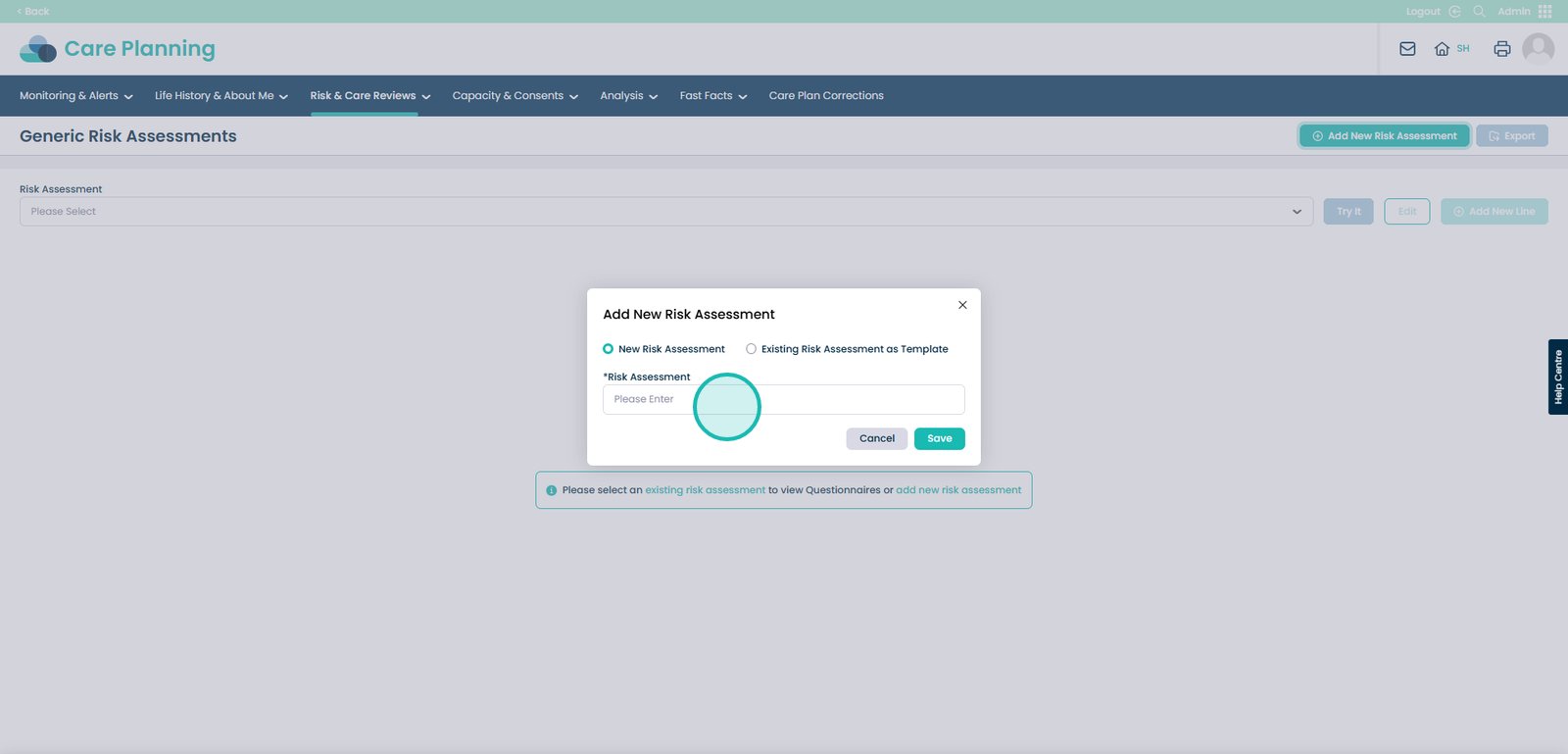The width and height of the screenshot is (1568, 754).
Task: Click the Care Planning cloud logo
Action: tap(38, 49)
